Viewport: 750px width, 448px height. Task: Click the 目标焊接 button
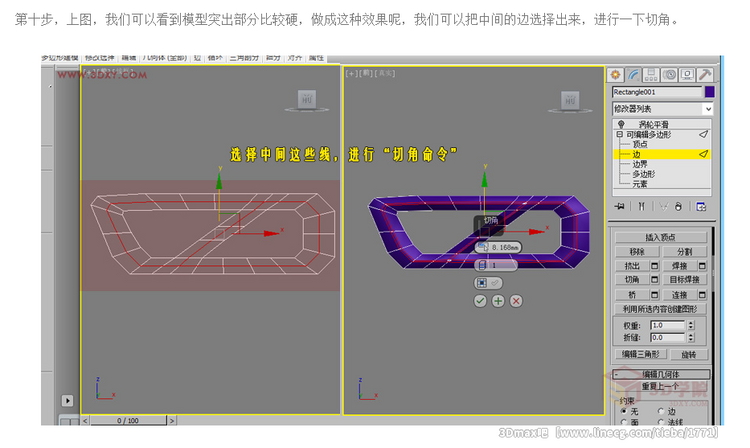(684, 280)
